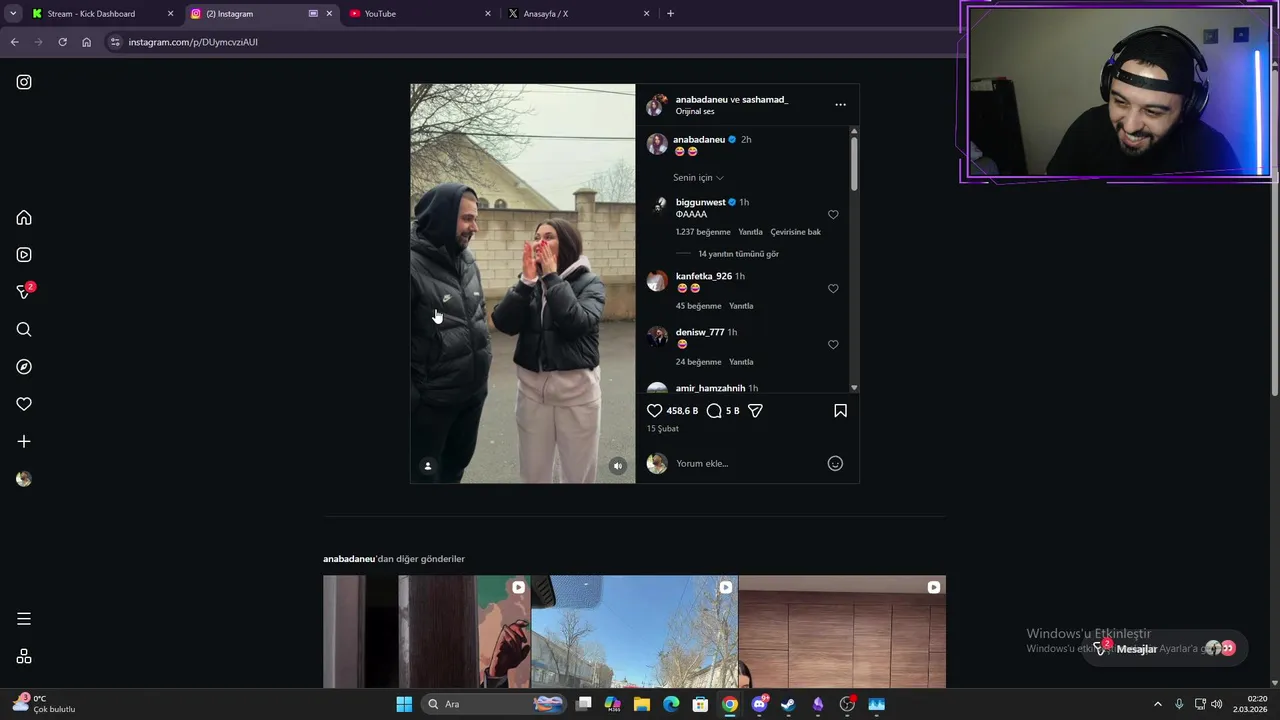Like the post with the heart icon

click(654, 411)
